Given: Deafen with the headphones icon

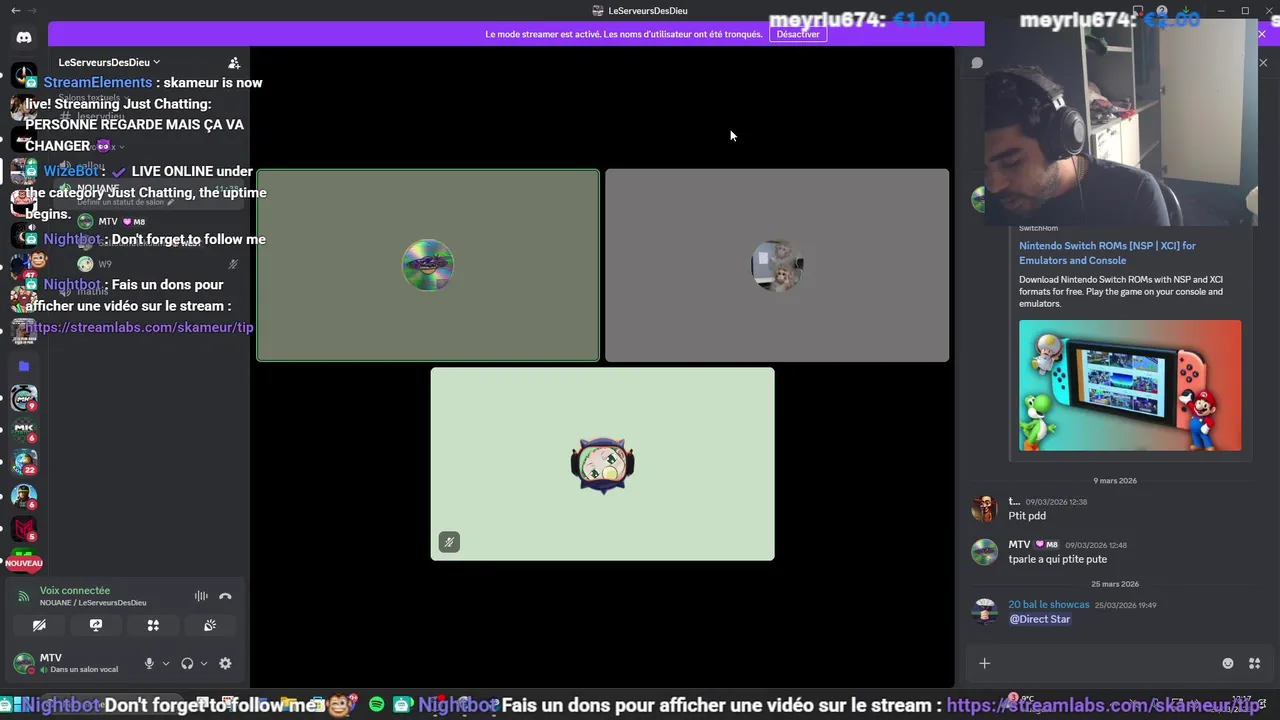Looking at the screenshot, I should click(x=187, y=663).
